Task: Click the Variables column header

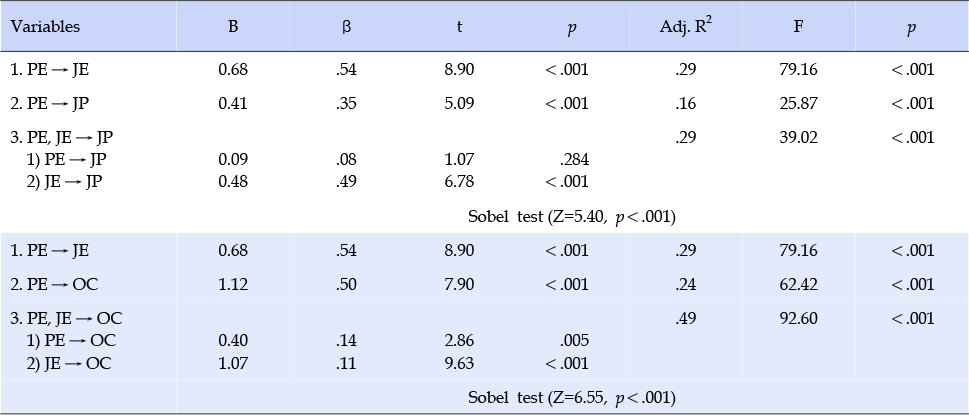Action: coord(45,27)
